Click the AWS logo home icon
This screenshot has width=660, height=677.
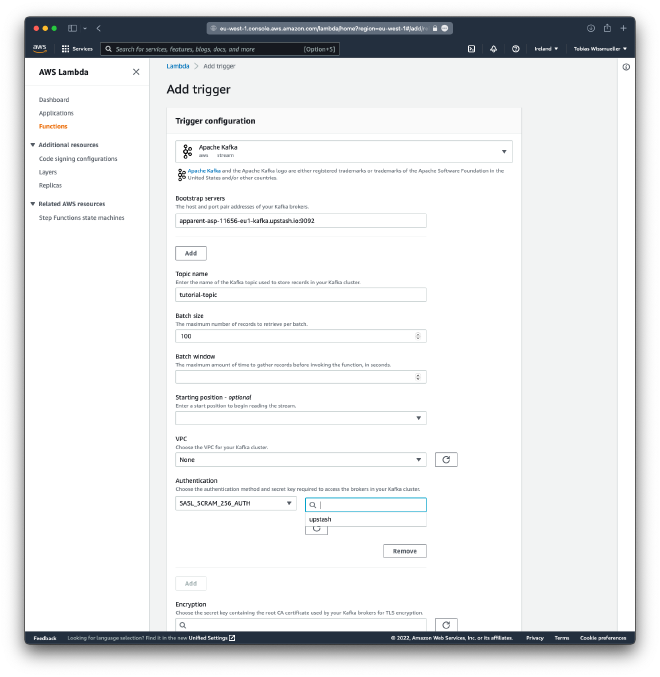[x=39, y=48]
